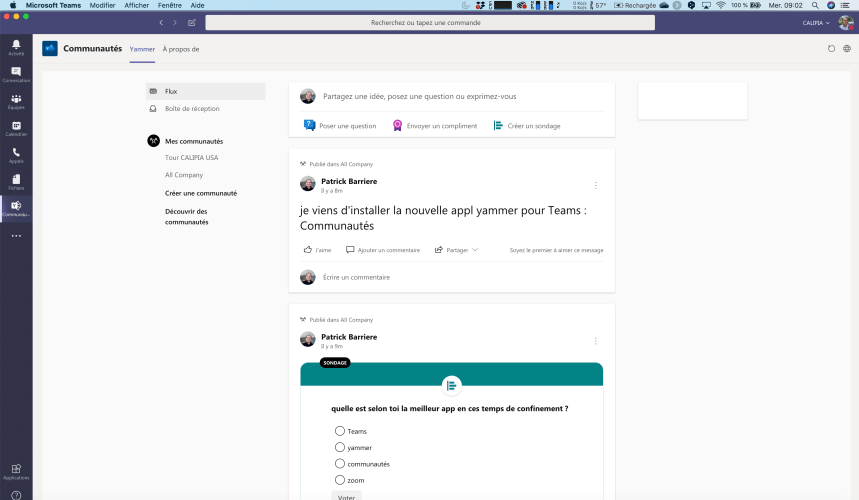Open the Calendrier icon in the sidebar
This screenshot has height=500, width=859.
pos(16,128)
